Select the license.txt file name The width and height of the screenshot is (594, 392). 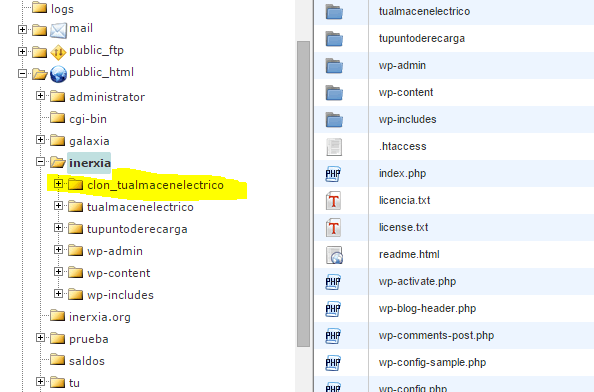pos(403,227)
